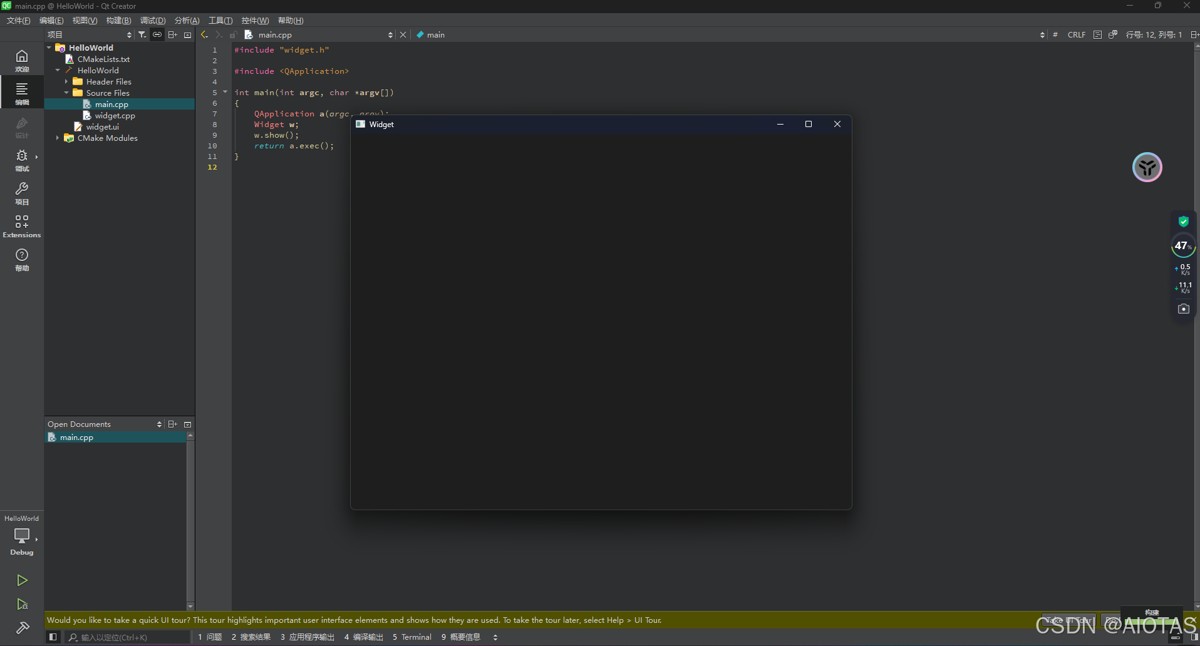Start debugging with Run-debug icon

coord(22,604)
